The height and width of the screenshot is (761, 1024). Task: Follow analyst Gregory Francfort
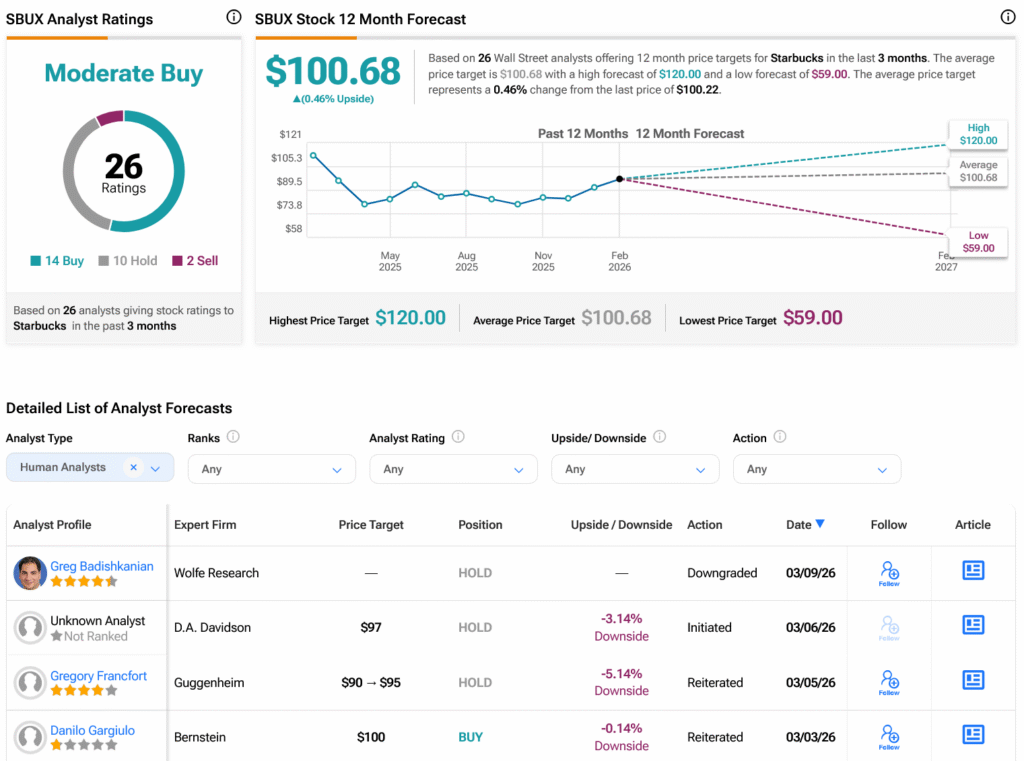point(889,682)
